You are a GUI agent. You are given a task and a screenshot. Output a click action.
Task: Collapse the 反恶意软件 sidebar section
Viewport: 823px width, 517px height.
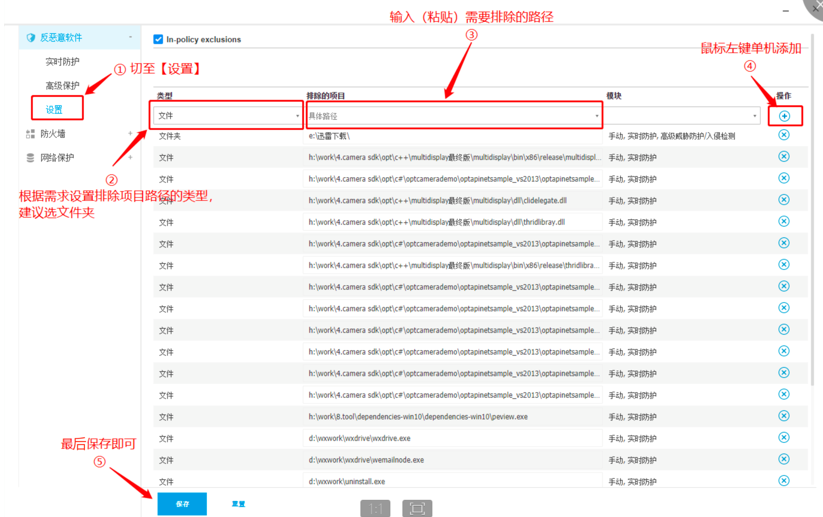pos(130,38)
